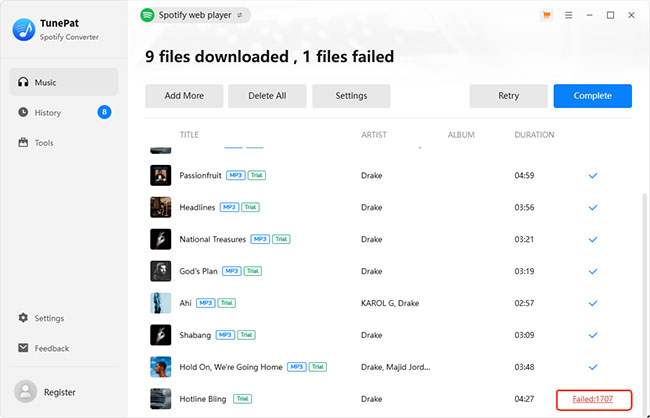Open the Music section
This screenshot has width=650, height=418.
coord(64,82)
